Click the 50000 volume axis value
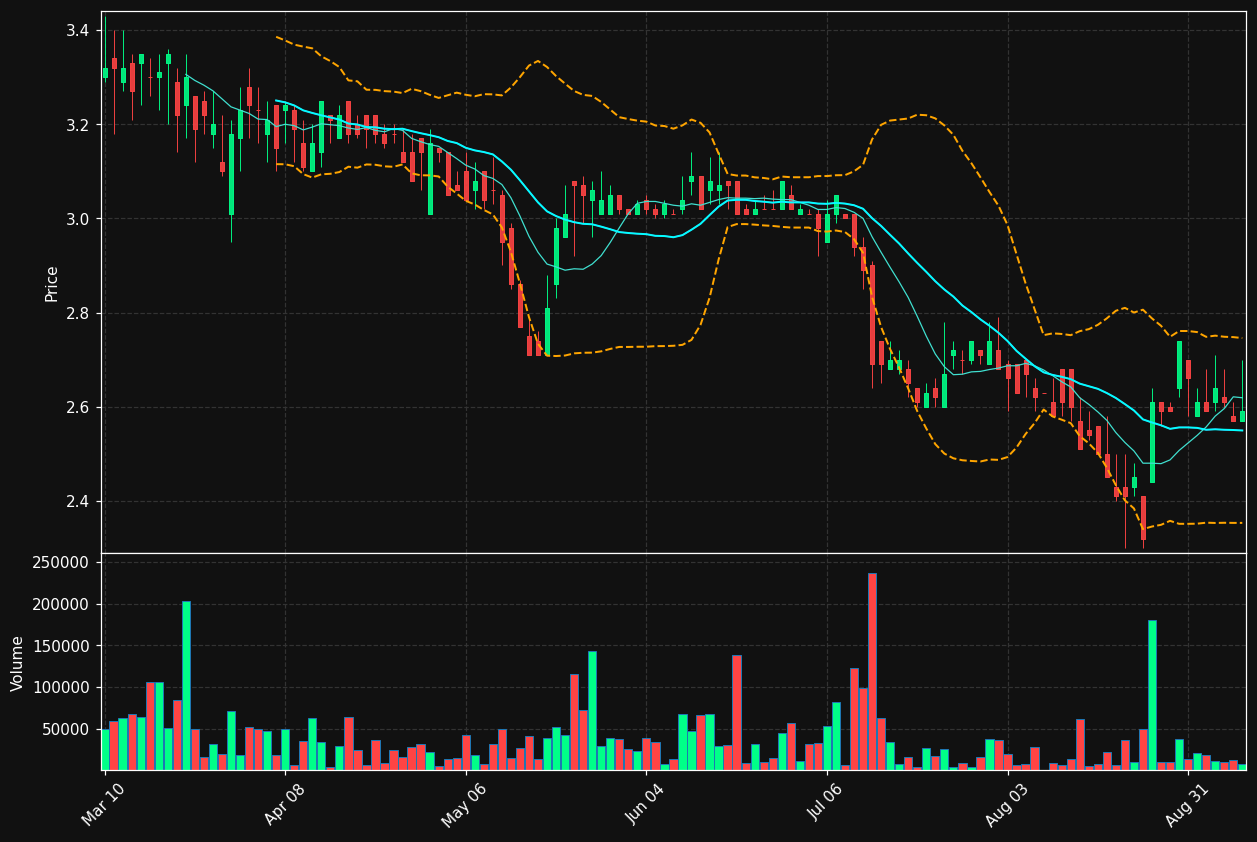Image resolution: width=1257 pixels, height=842 pixels. pos(66,729)
